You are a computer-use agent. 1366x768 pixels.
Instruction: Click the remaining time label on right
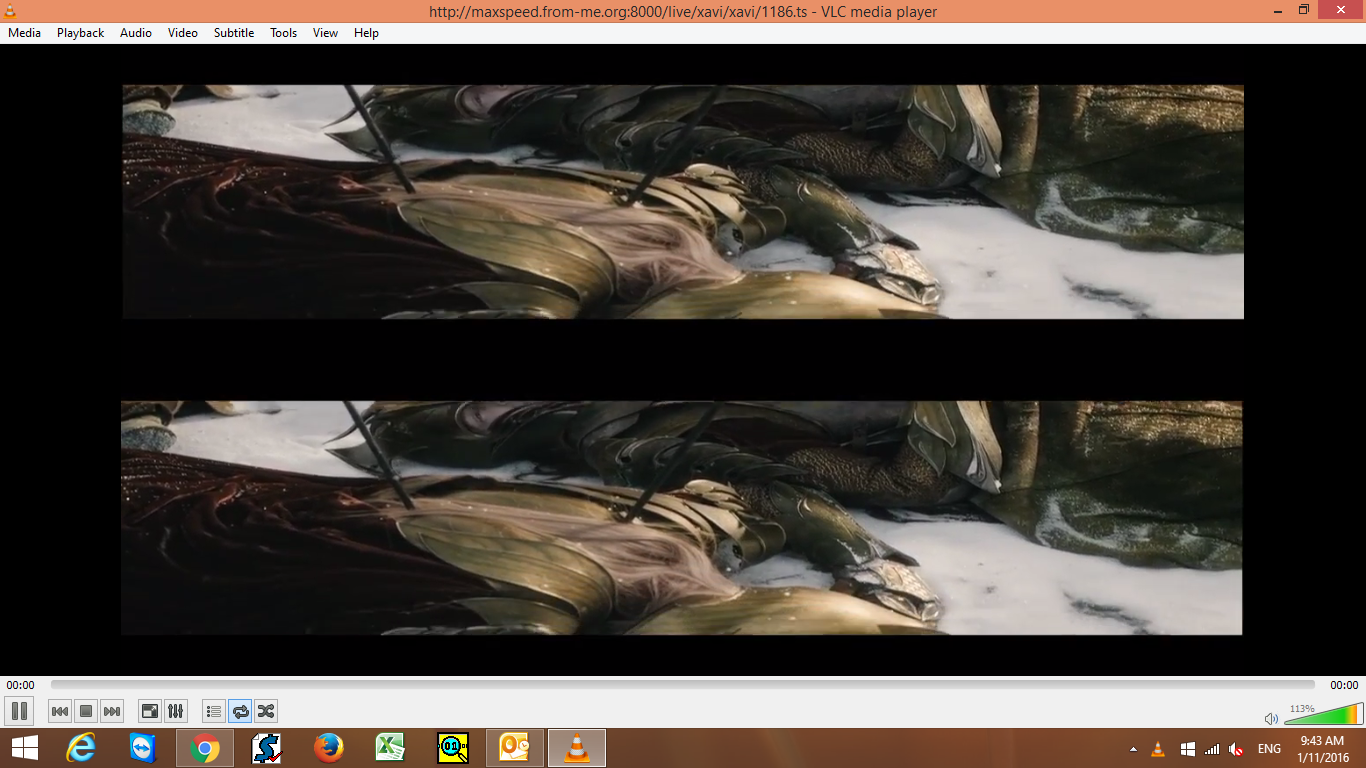[x=1344, y=685]
